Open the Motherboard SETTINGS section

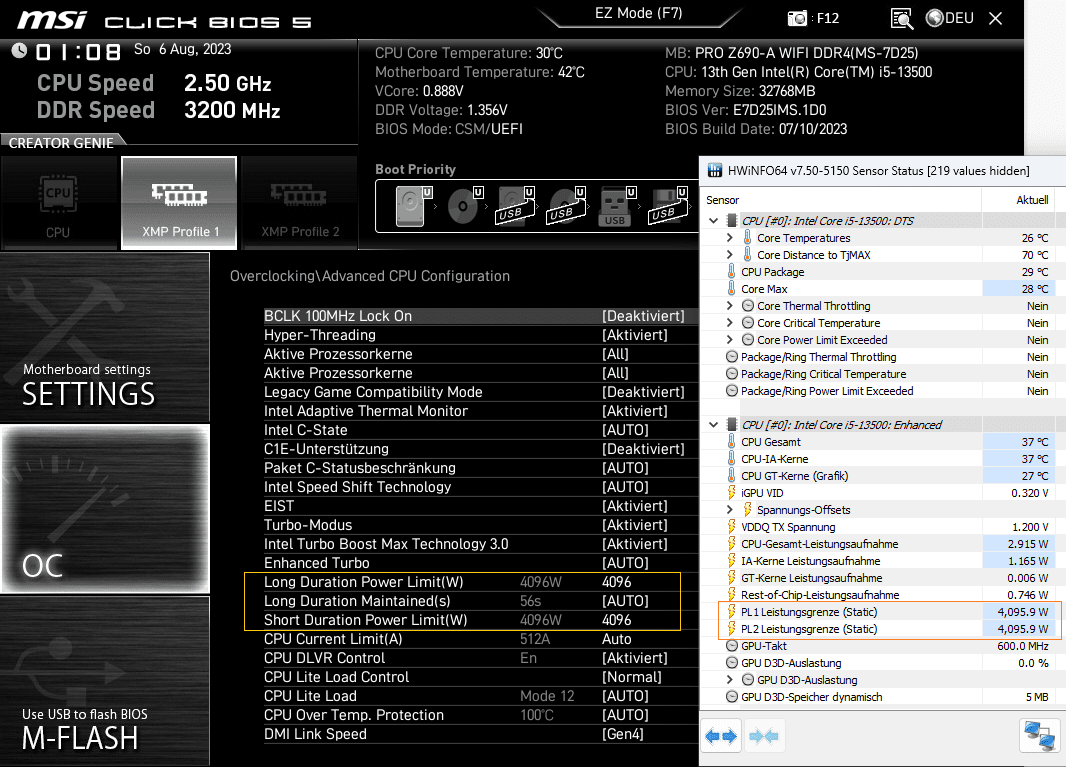point(105,337)
